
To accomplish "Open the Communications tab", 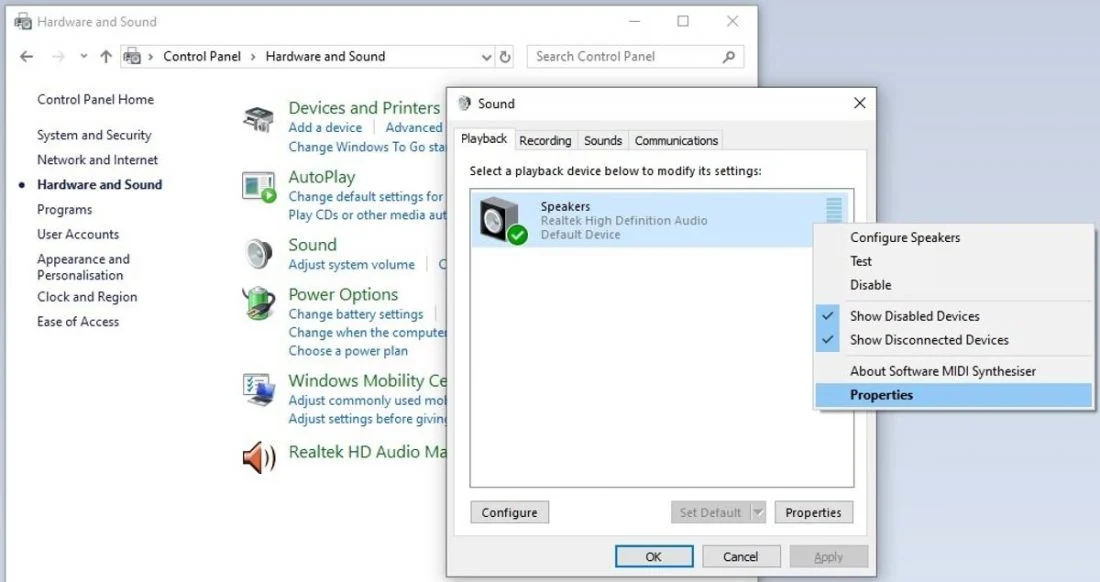I will [x=676, y=140].
